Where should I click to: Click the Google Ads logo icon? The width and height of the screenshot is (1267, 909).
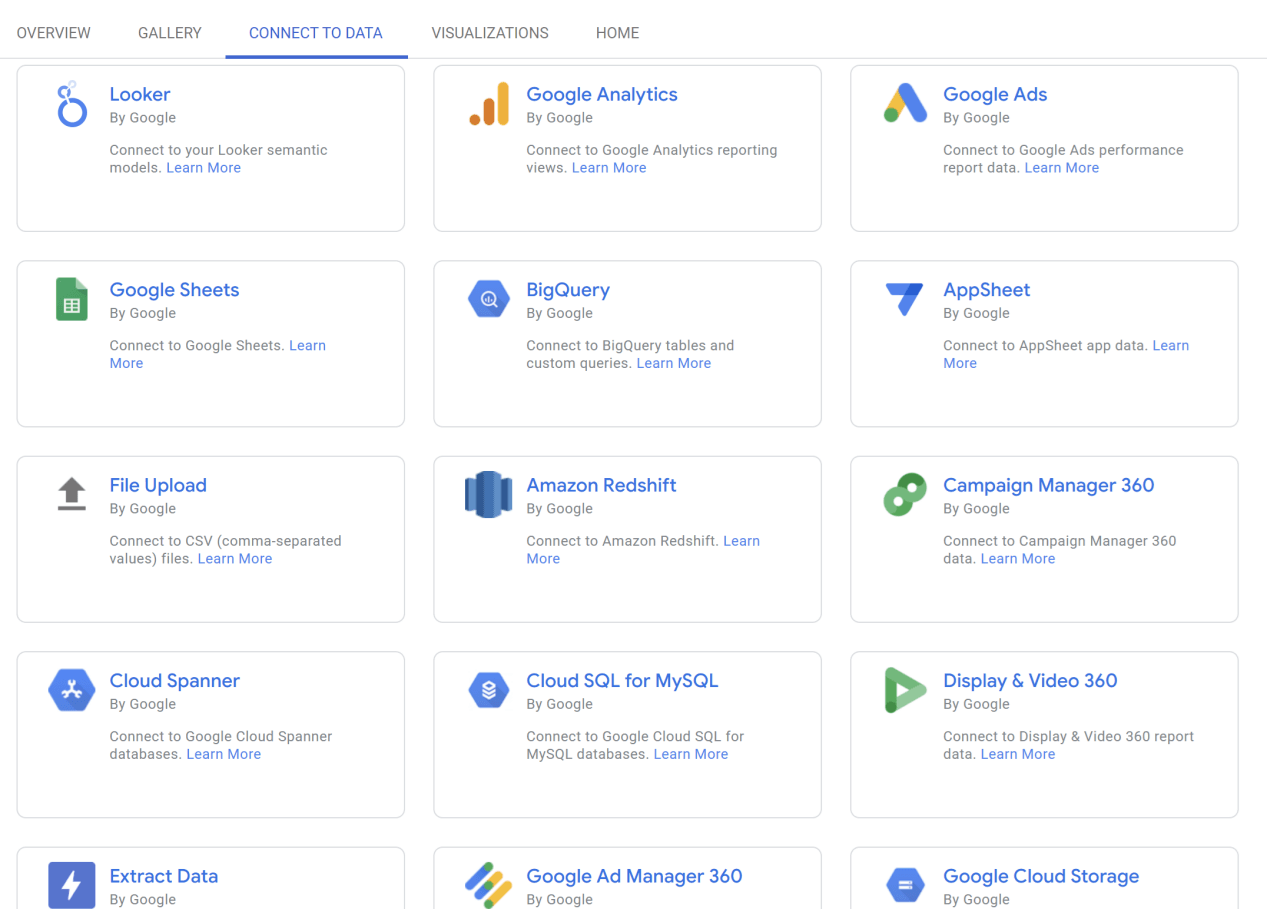[x=905, y=104]
